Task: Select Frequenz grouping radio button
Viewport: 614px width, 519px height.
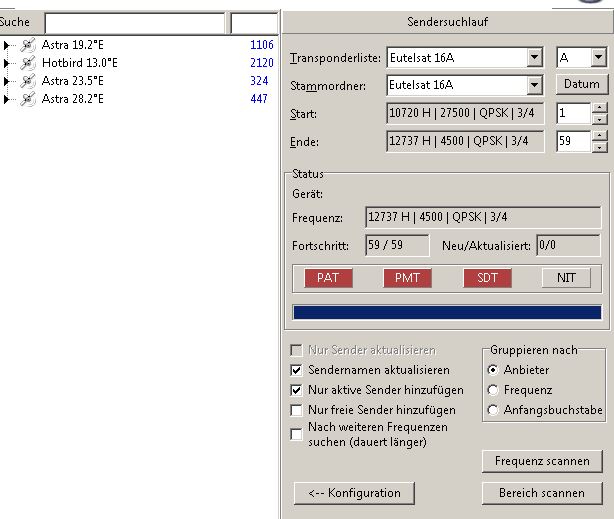Action: [x=492, y=390]
